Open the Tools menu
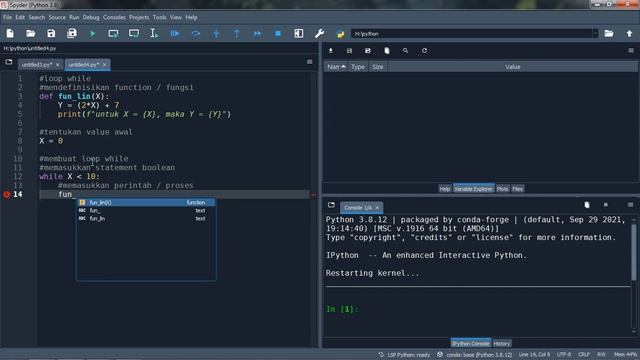 point(160,18)
